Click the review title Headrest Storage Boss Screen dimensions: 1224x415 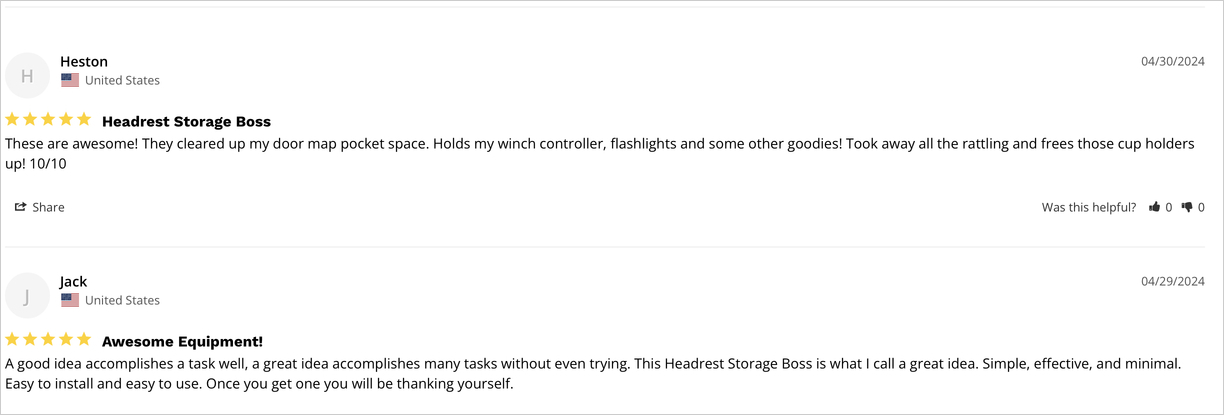click(x=186, y=121)
